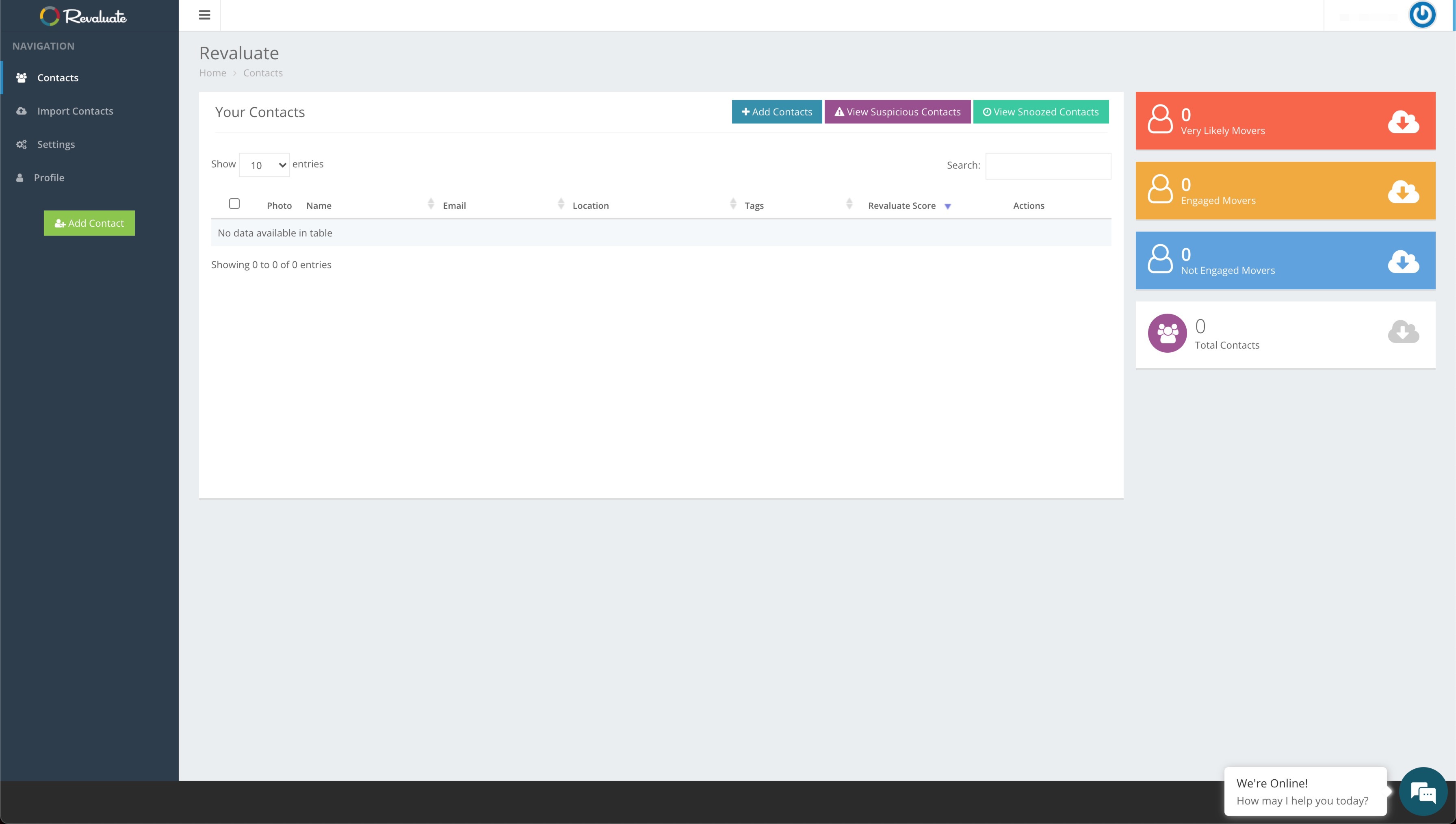The height and width of the screenshot is (824, 1456).
Task: Click the Revaluate logo in sidebar
Action: tap(83, 16)
